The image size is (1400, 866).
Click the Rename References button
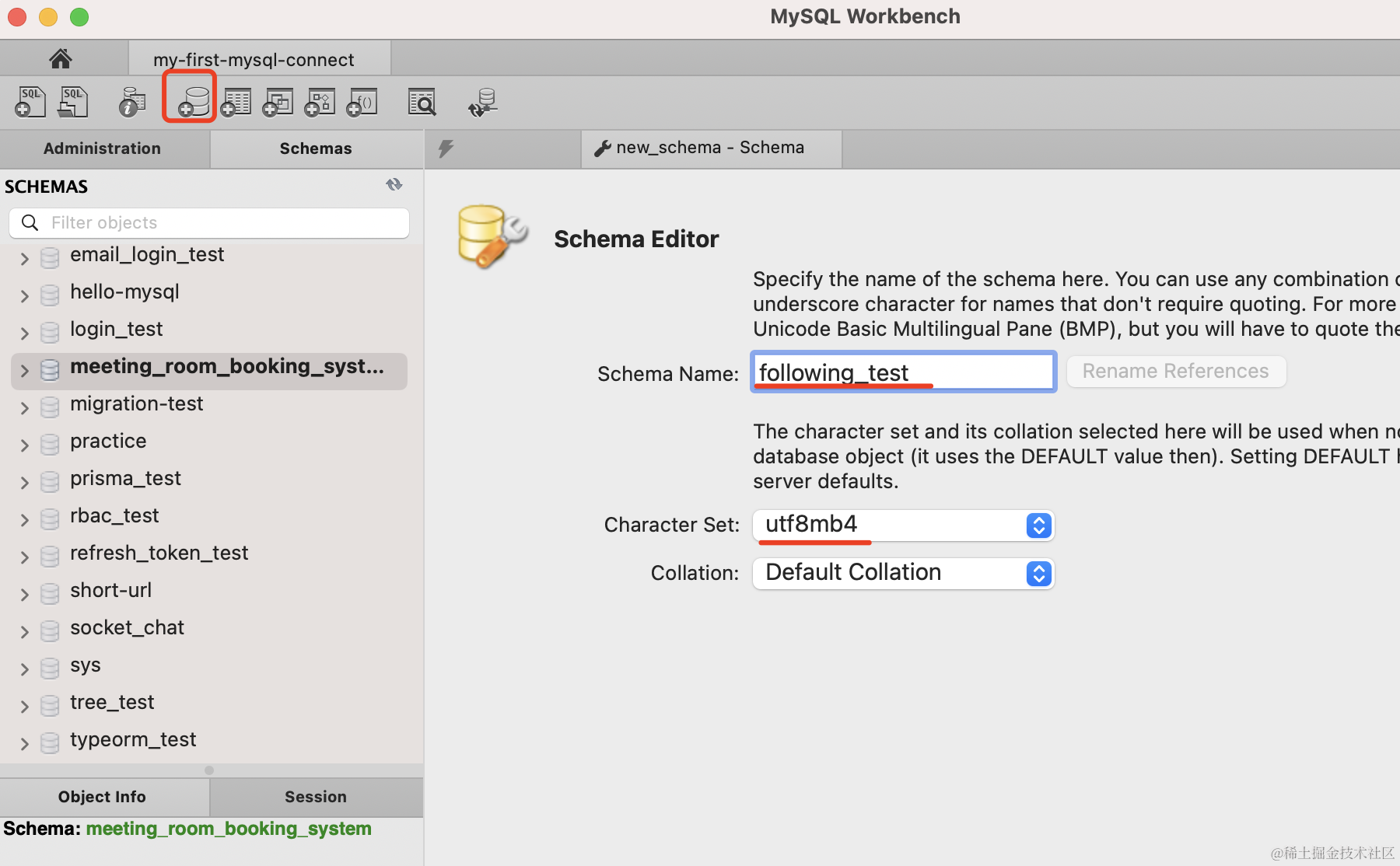coord(1176,372)
